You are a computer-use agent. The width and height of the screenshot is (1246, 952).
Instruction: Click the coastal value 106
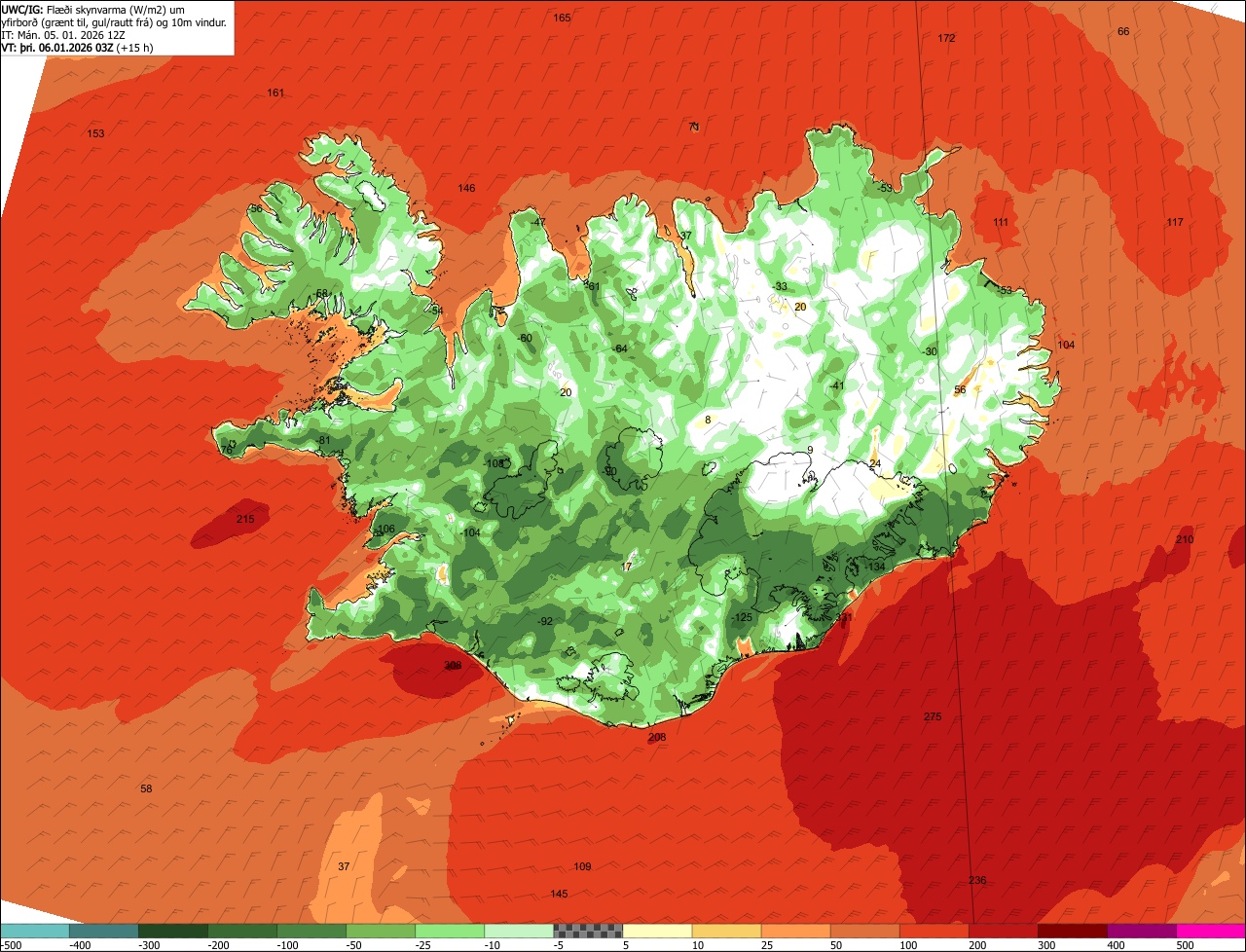click(x=385, y=529)
